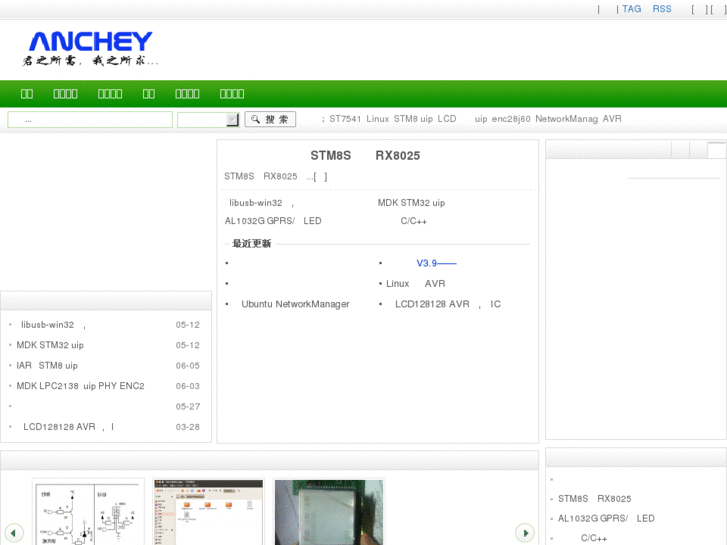Select the rightmost tab of the right panel
This screenshot has width=727, height=545.
click(x=716, y=150)
